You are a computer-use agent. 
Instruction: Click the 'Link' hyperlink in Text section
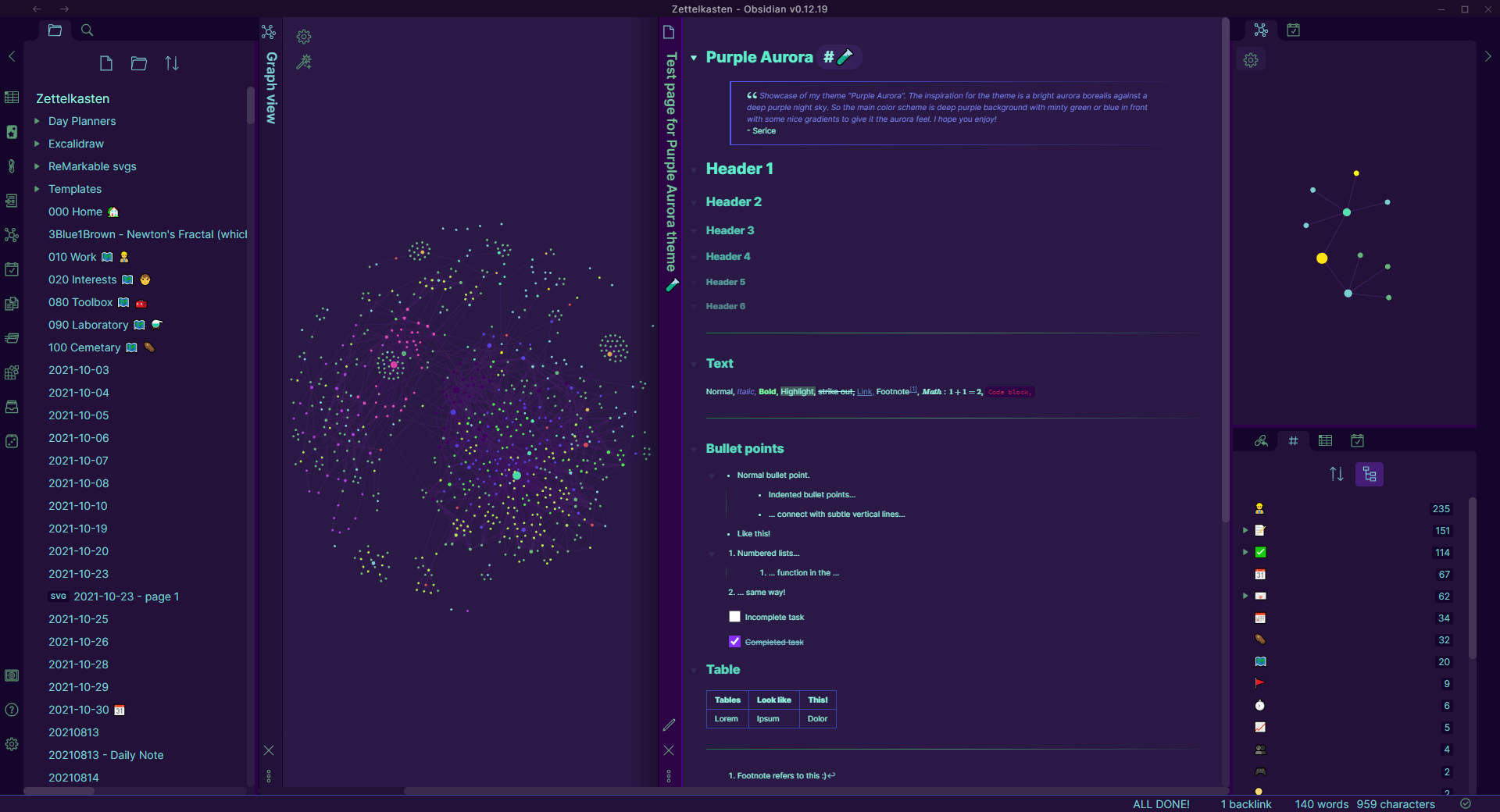click(x=864, y=392)
